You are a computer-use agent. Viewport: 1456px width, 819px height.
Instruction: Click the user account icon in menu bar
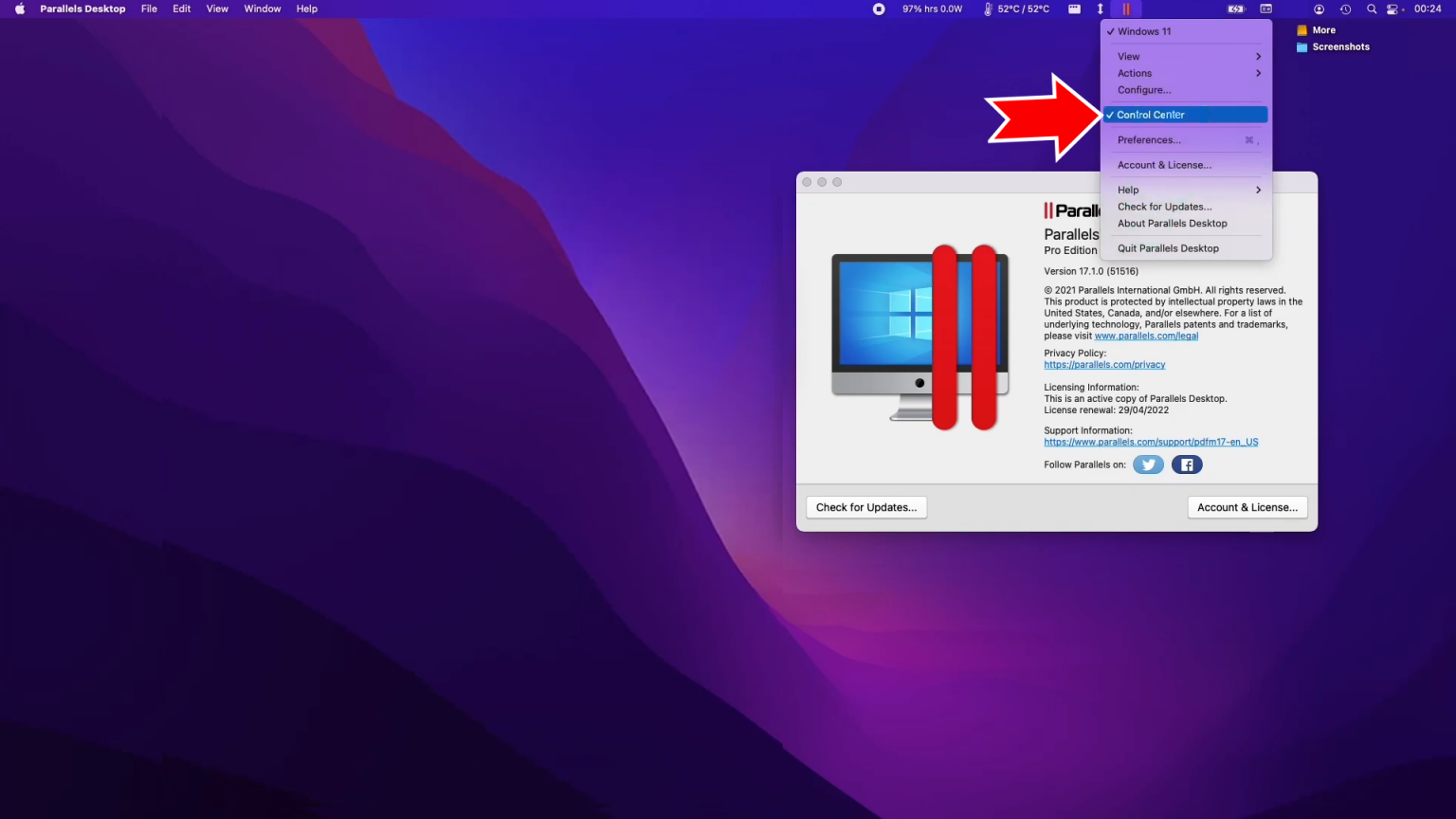coord(1319,9)
